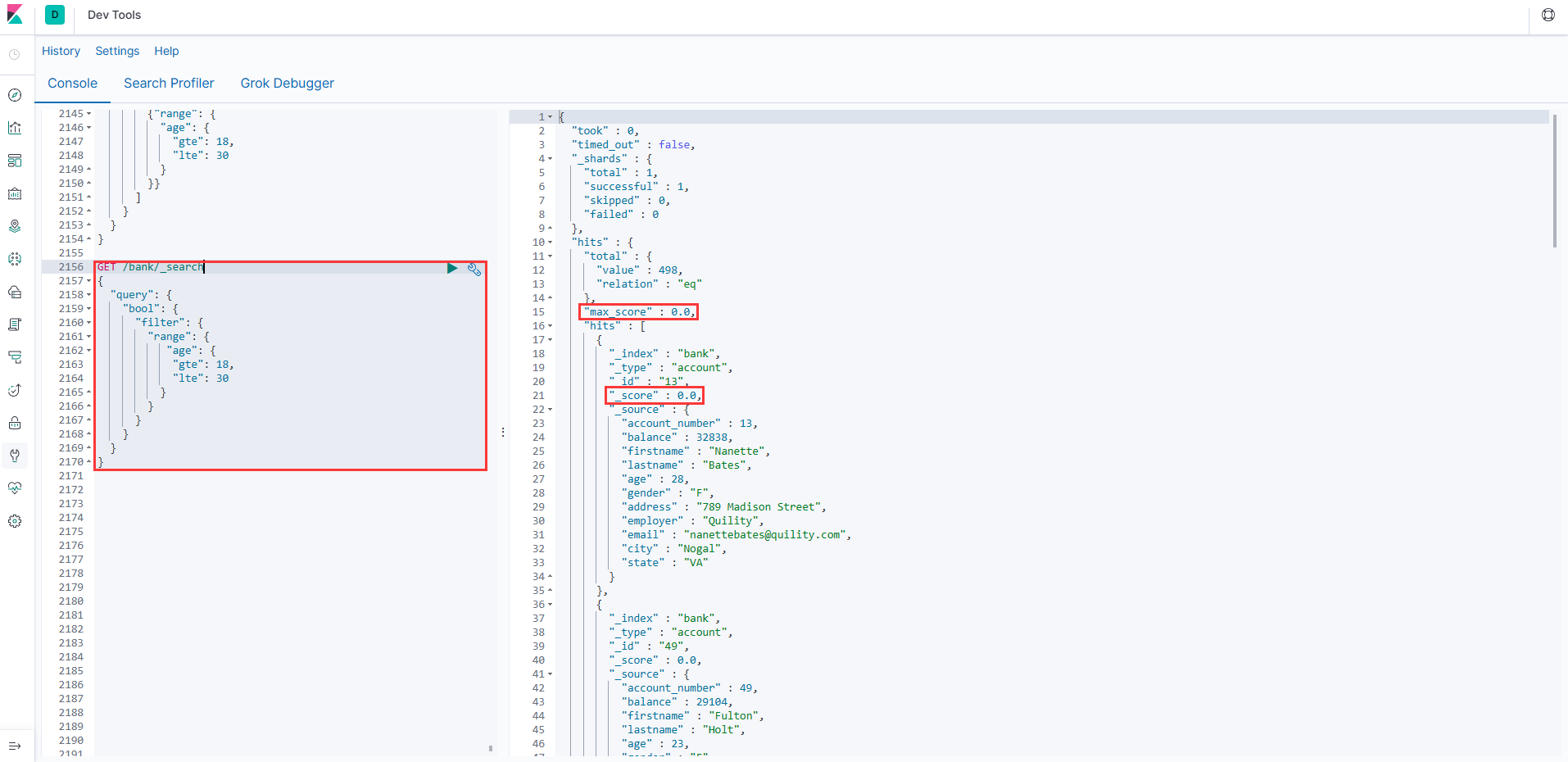Collapse the "_shards" block in response
The height and width of the screenshot is (762, 1568).
tap(551, 159)
